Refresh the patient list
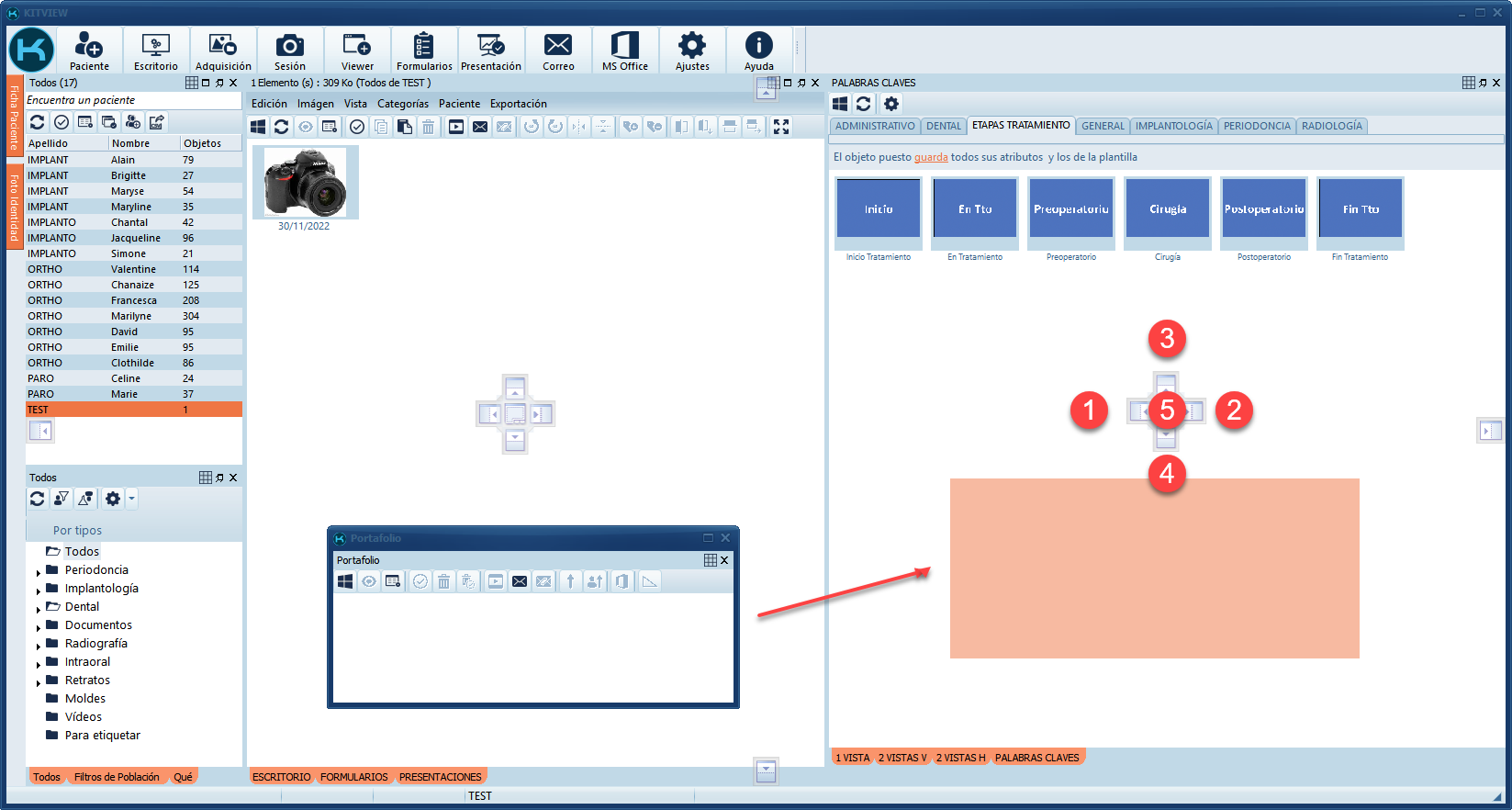1512x810 pixels. pyautogui.click(x=38, y=122)
